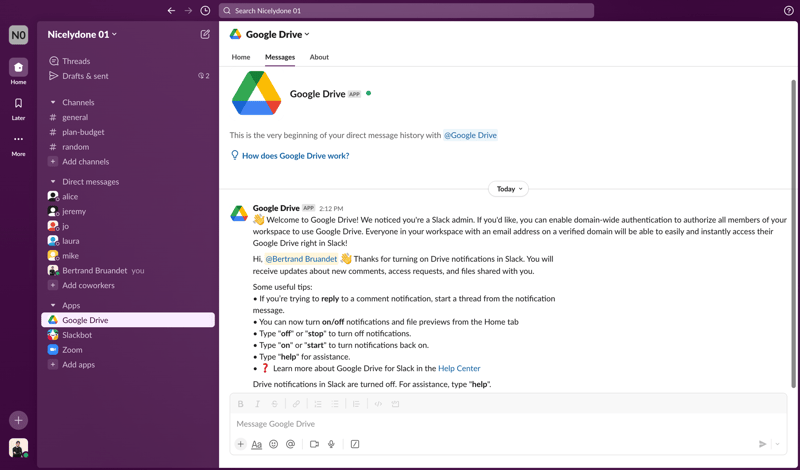Open help via the question mark icon
This screenshot has width=800, height=470.
pos(788,11)
